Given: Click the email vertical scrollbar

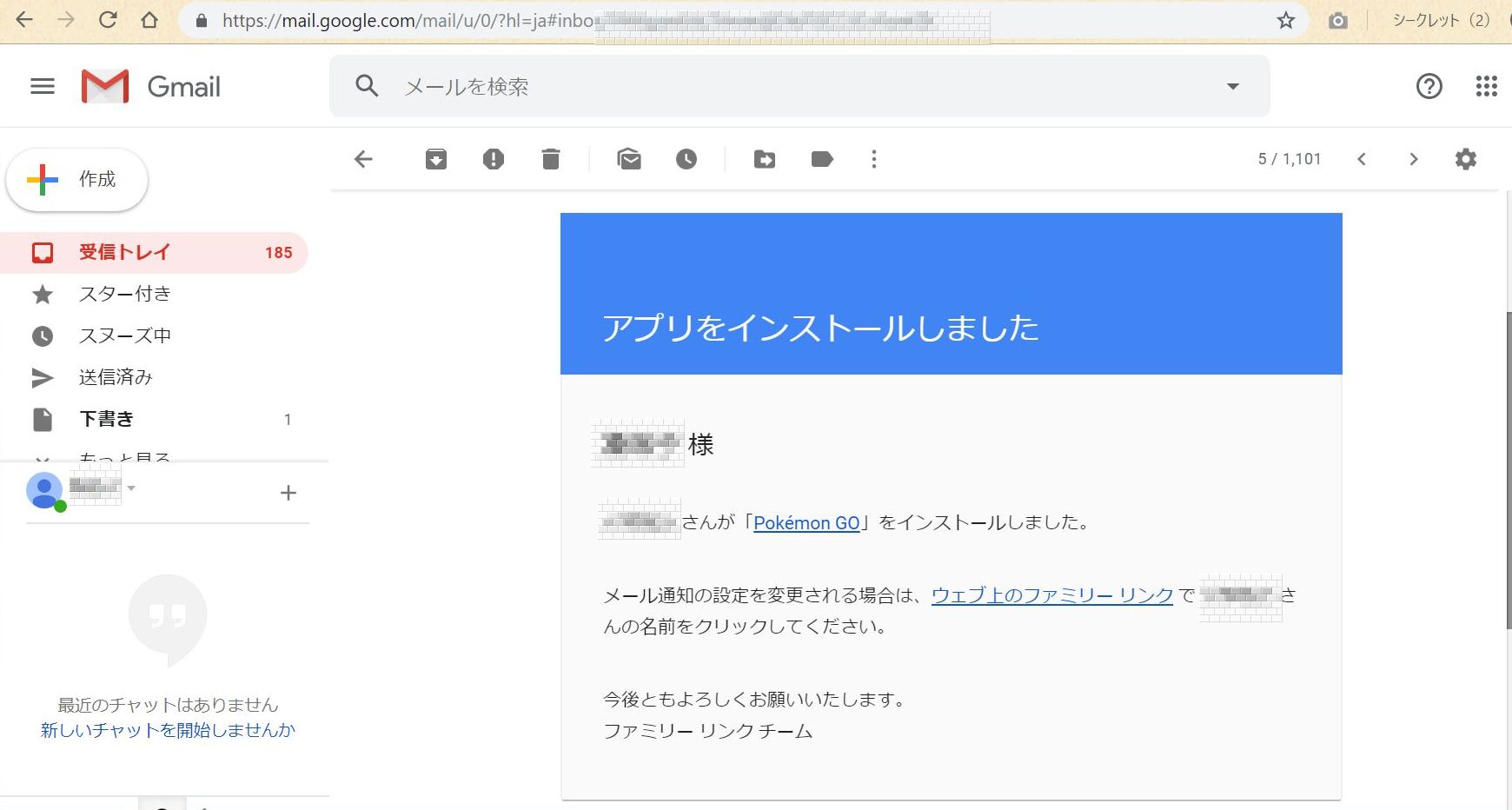Looking at the screenshot, I should click(1508, 469).
